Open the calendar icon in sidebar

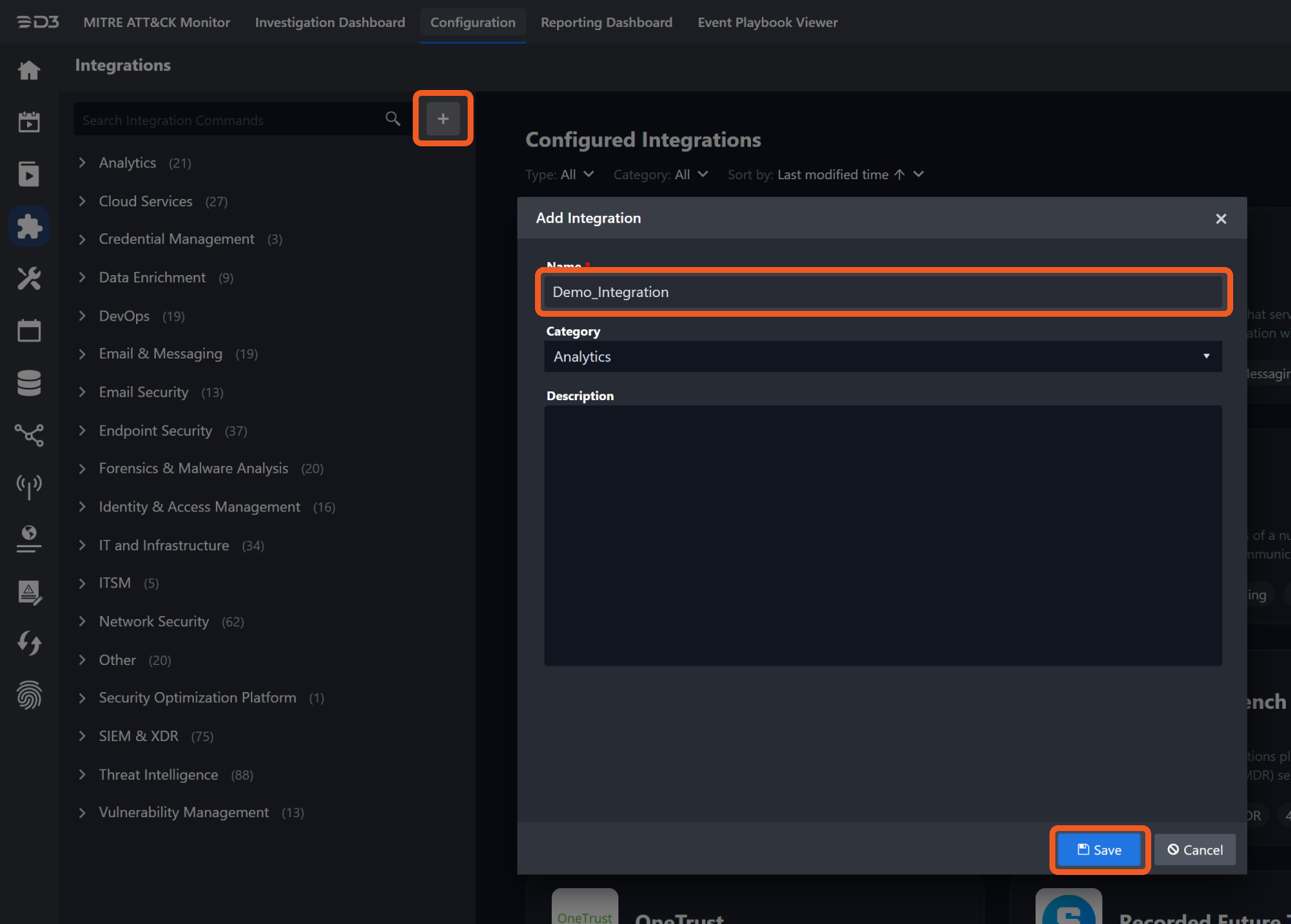click(29, 331)
